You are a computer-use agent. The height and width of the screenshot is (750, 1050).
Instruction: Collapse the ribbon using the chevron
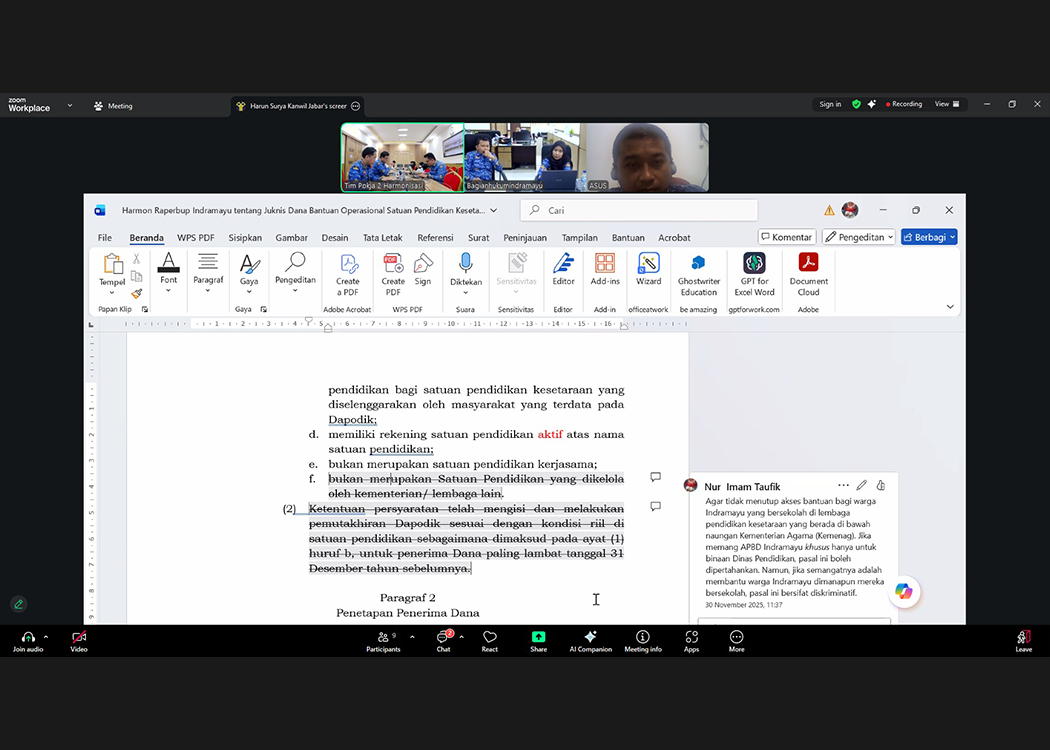coord(950,307)
